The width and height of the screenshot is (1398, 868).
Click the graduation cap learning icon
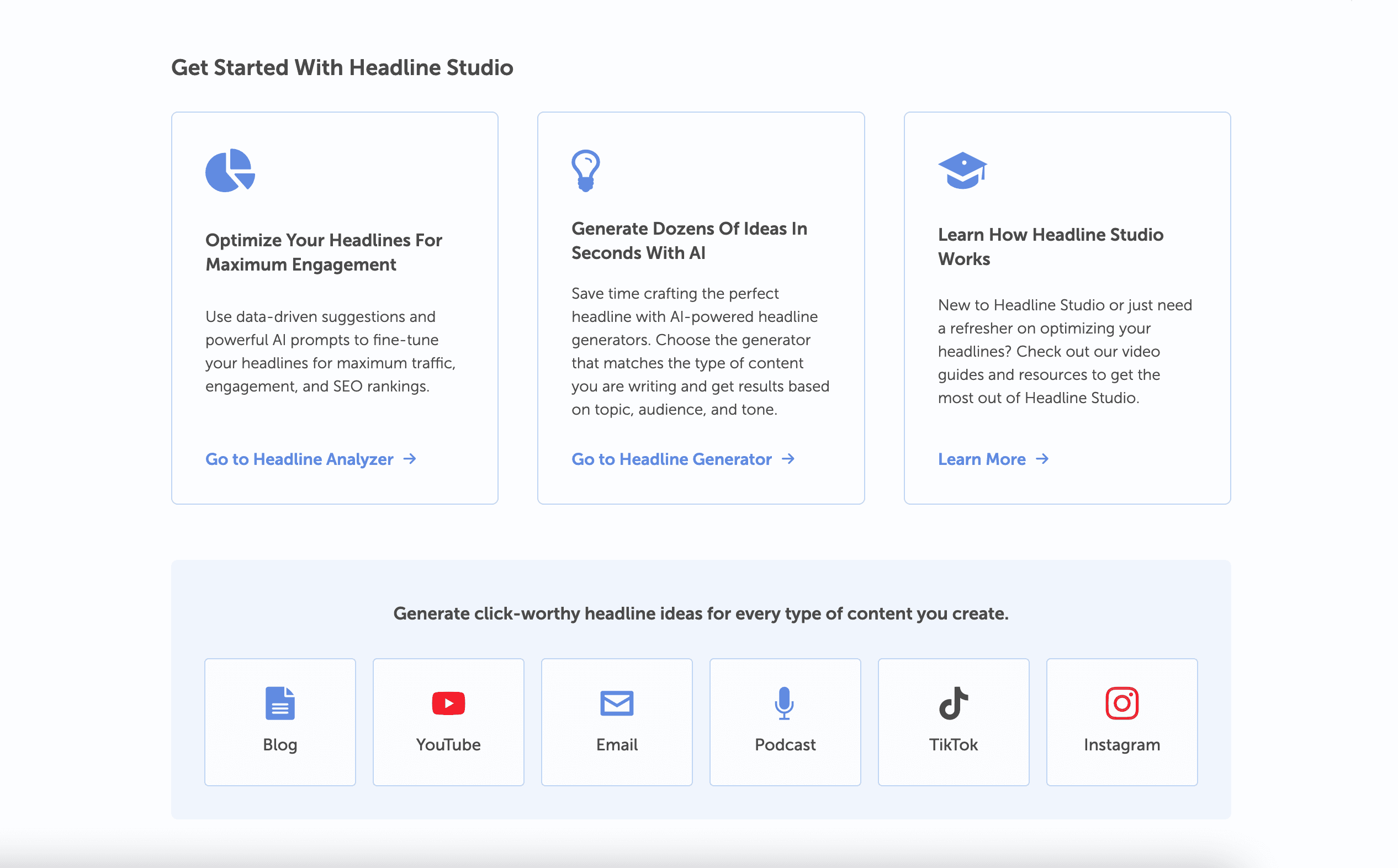[x=962, y=170]
